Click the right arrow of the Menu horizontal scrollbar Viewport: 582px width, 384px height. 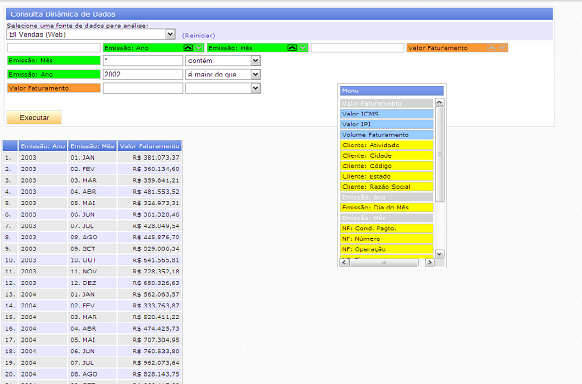point(429,262)
